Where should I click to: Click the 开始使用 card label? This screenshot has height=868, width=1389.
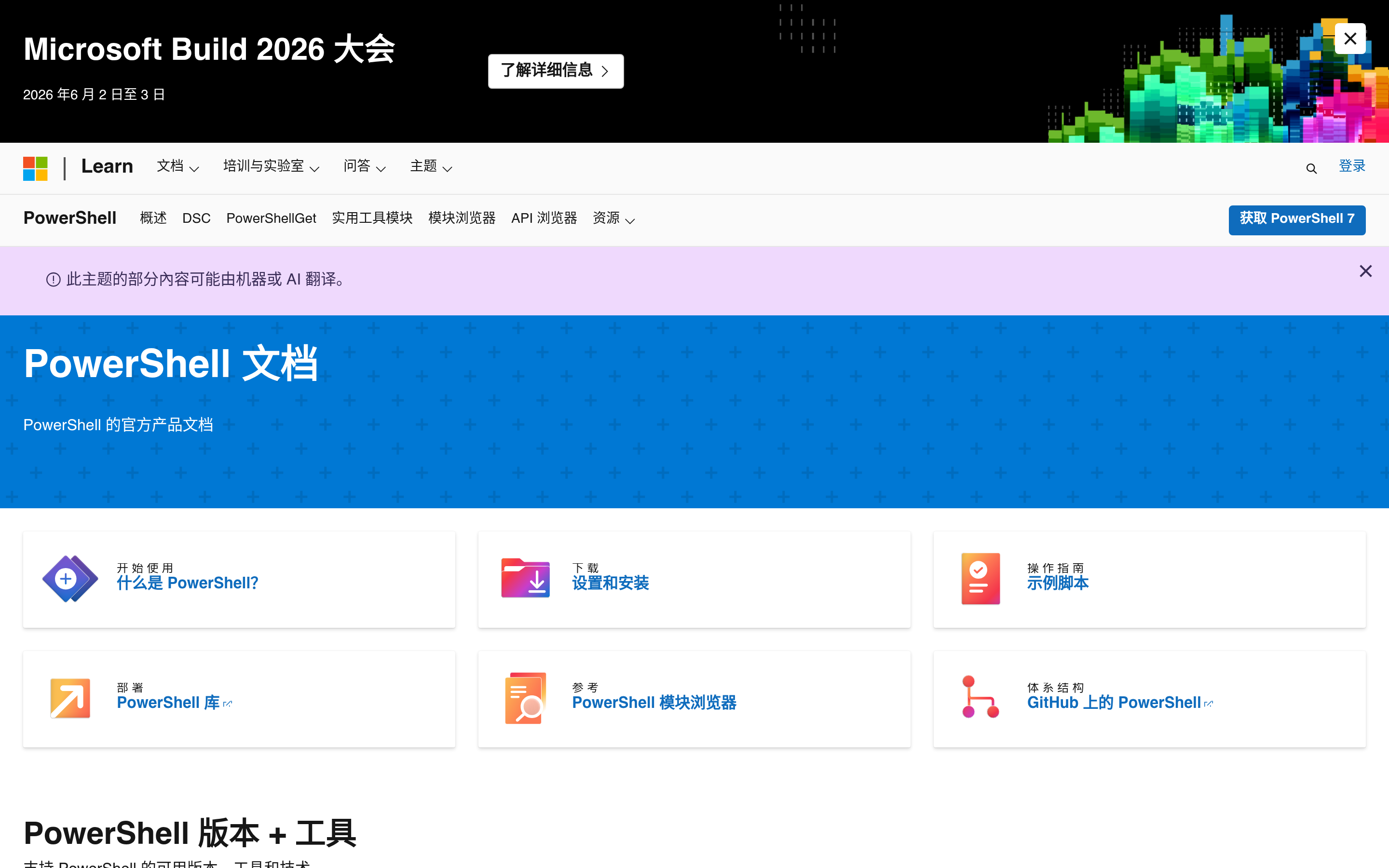[x=145, y=568]
